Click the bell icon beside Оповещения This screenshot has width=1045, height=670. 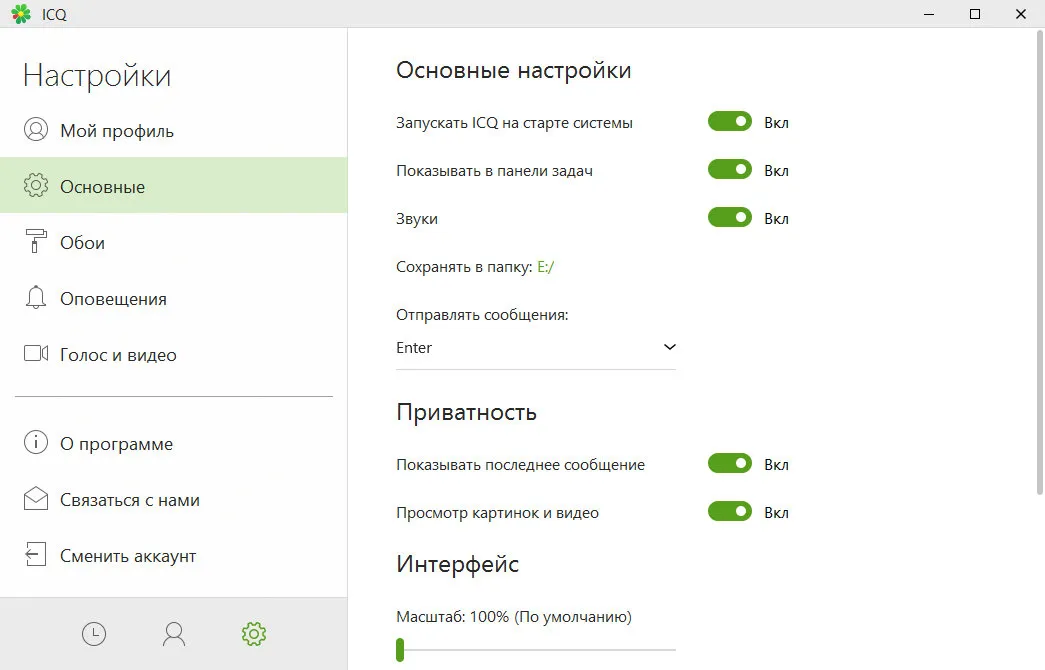36,297
